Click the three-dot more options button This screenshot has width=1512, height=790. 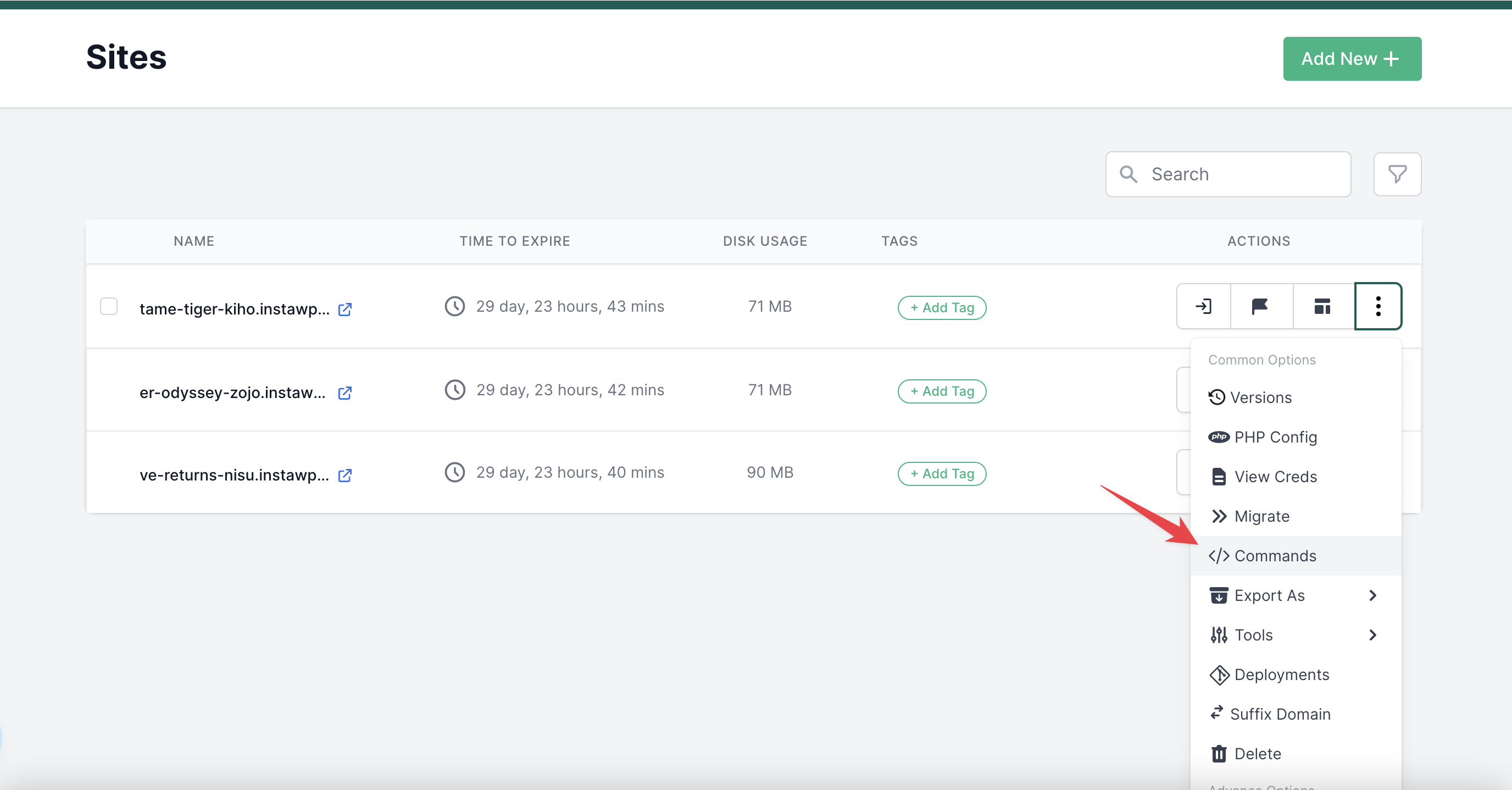pyautogui.click(x=1377, y=306)
